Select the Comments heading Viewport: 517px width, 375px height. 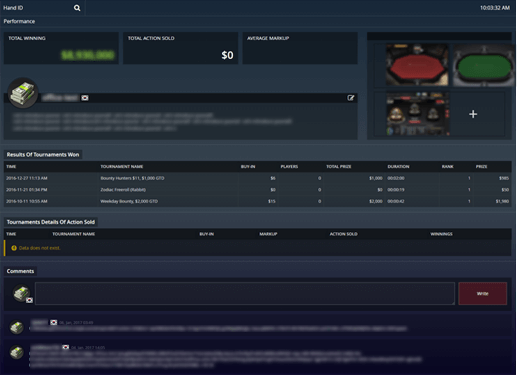pyautogui.click(x=20, y=271)
